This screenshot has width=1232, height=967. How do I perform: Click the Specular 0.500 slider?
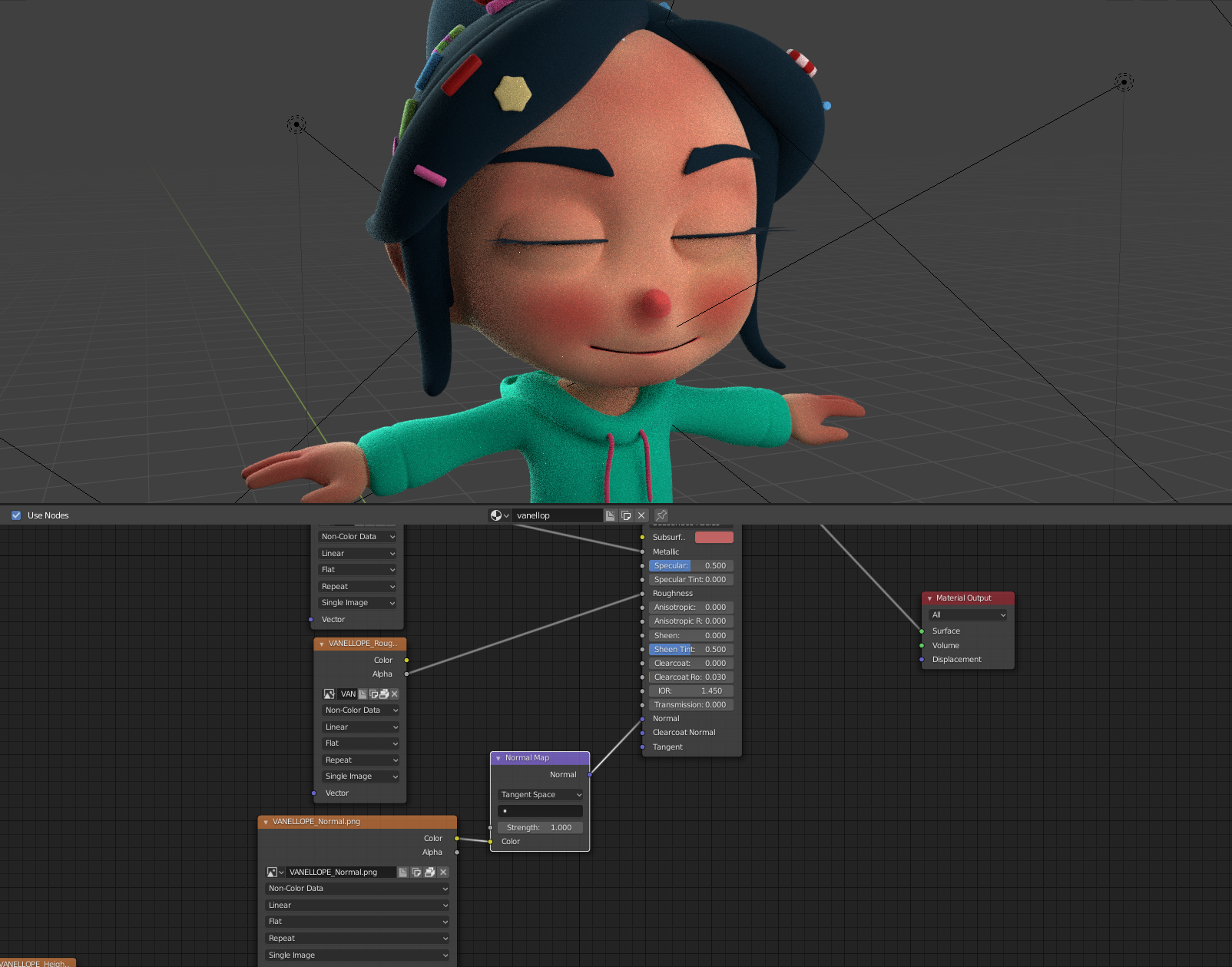[691, 566]
